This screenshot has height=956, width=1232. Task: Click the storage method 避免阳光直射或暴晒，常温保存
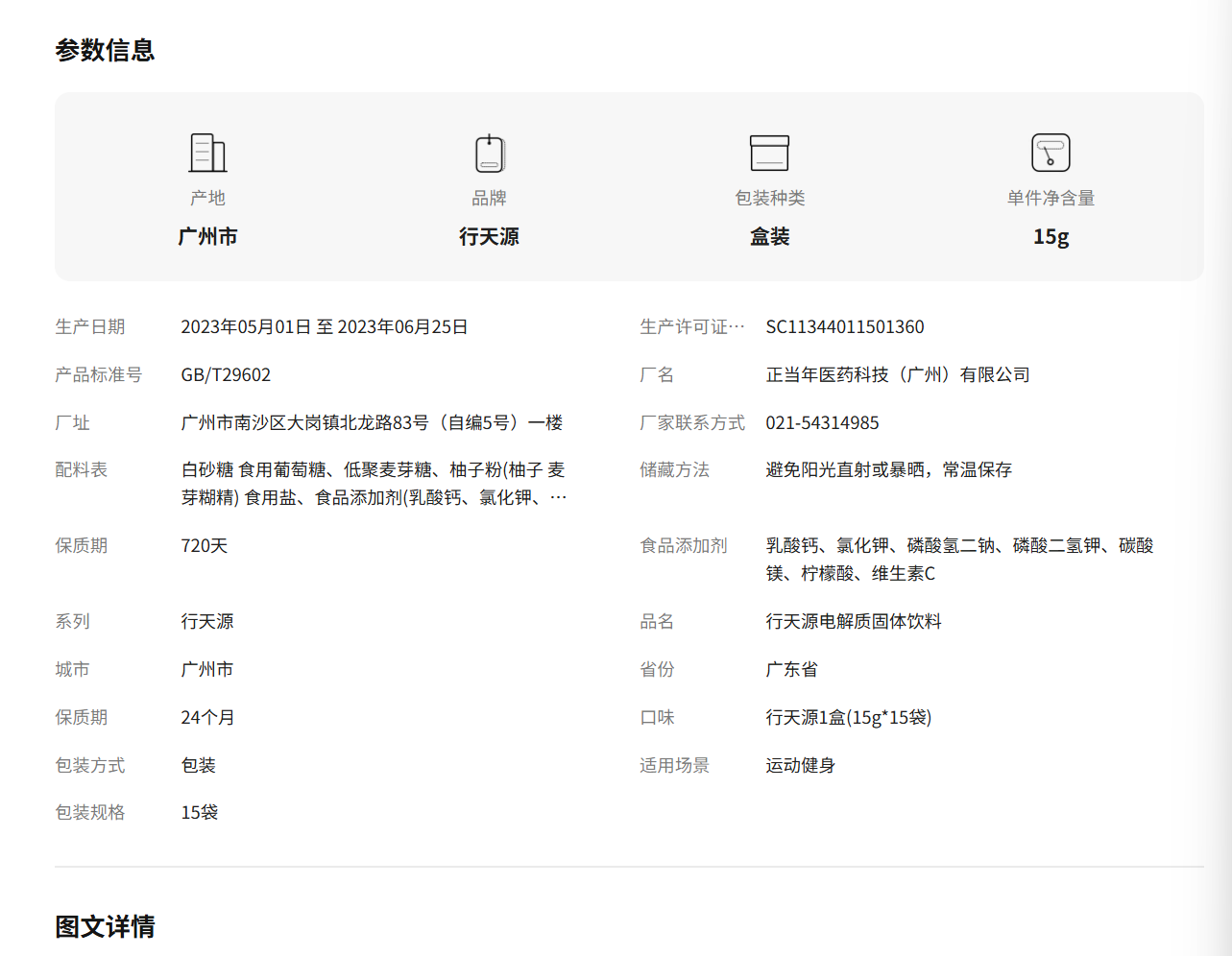[889, 470]
